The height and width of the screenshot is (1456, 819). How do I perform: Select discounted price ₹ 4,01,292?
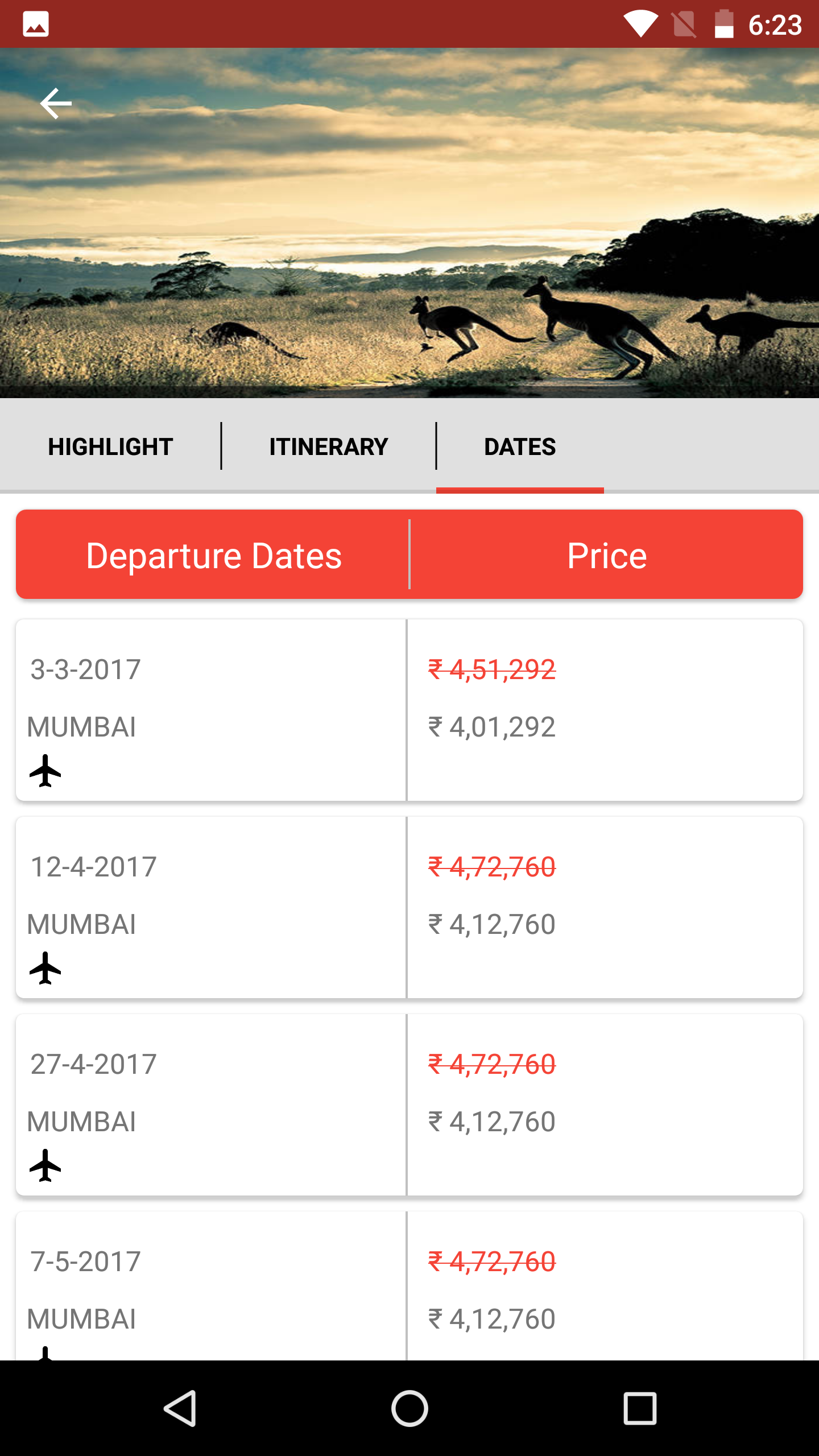pyautogui.click(x=492, y=727)
